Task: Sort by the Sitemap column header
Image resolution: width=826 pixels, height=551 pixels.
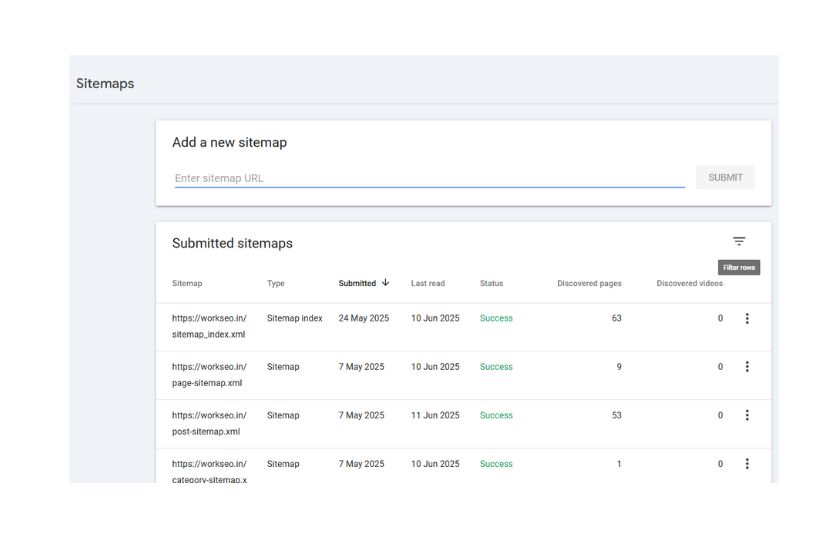Action: point(187,283)
